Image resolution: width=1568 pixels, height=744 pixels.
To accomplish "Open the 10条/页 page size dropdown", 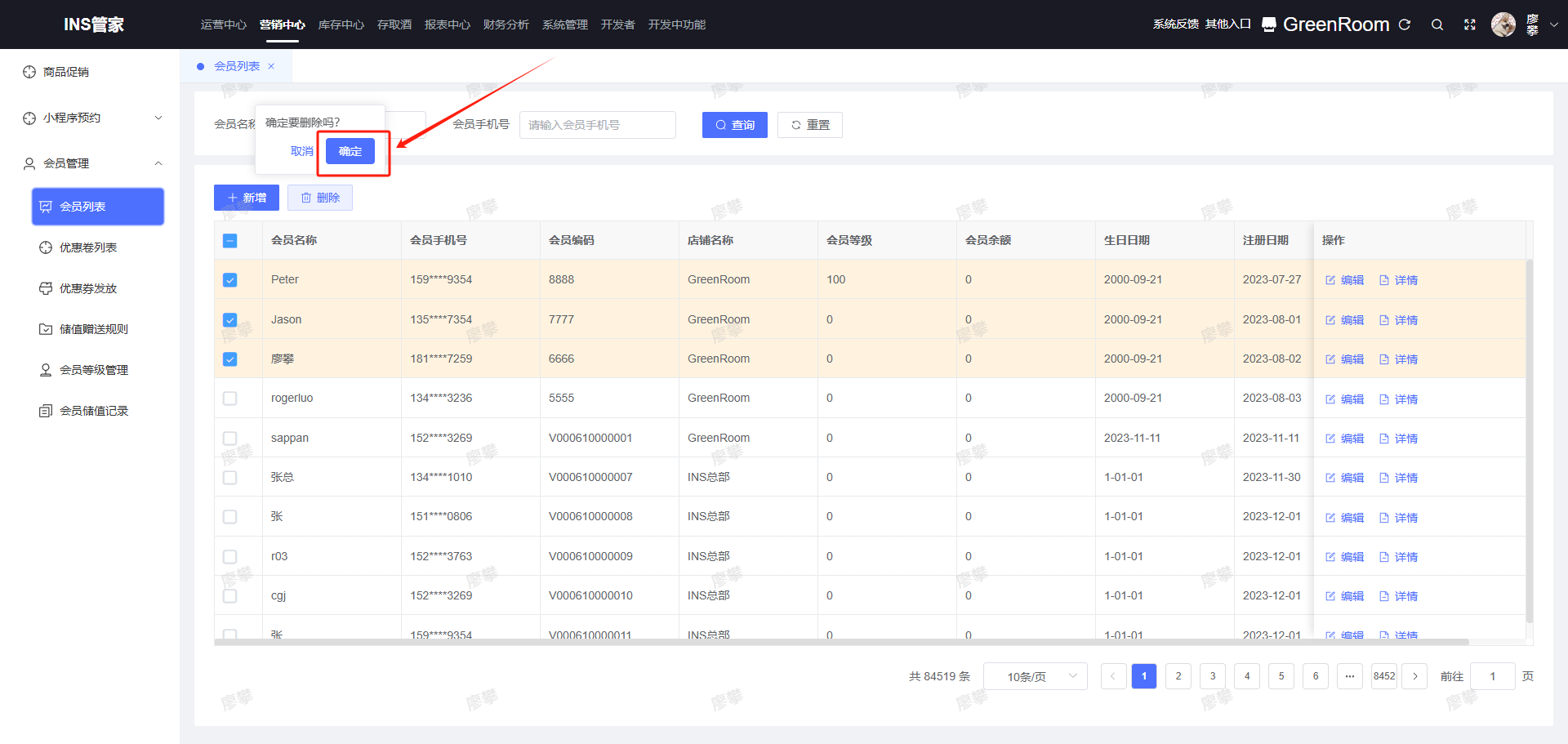I will 1036,676.
